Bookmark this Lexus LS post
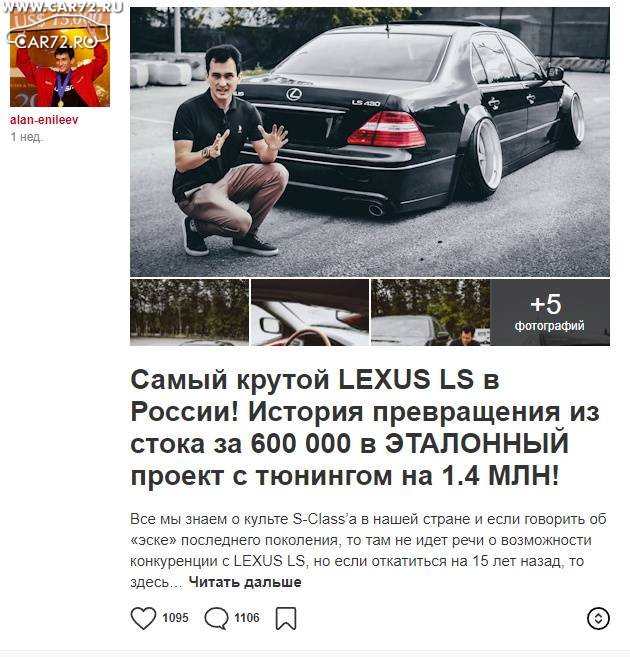Screen dimensions: 630x657 click(x=286, y=618)
